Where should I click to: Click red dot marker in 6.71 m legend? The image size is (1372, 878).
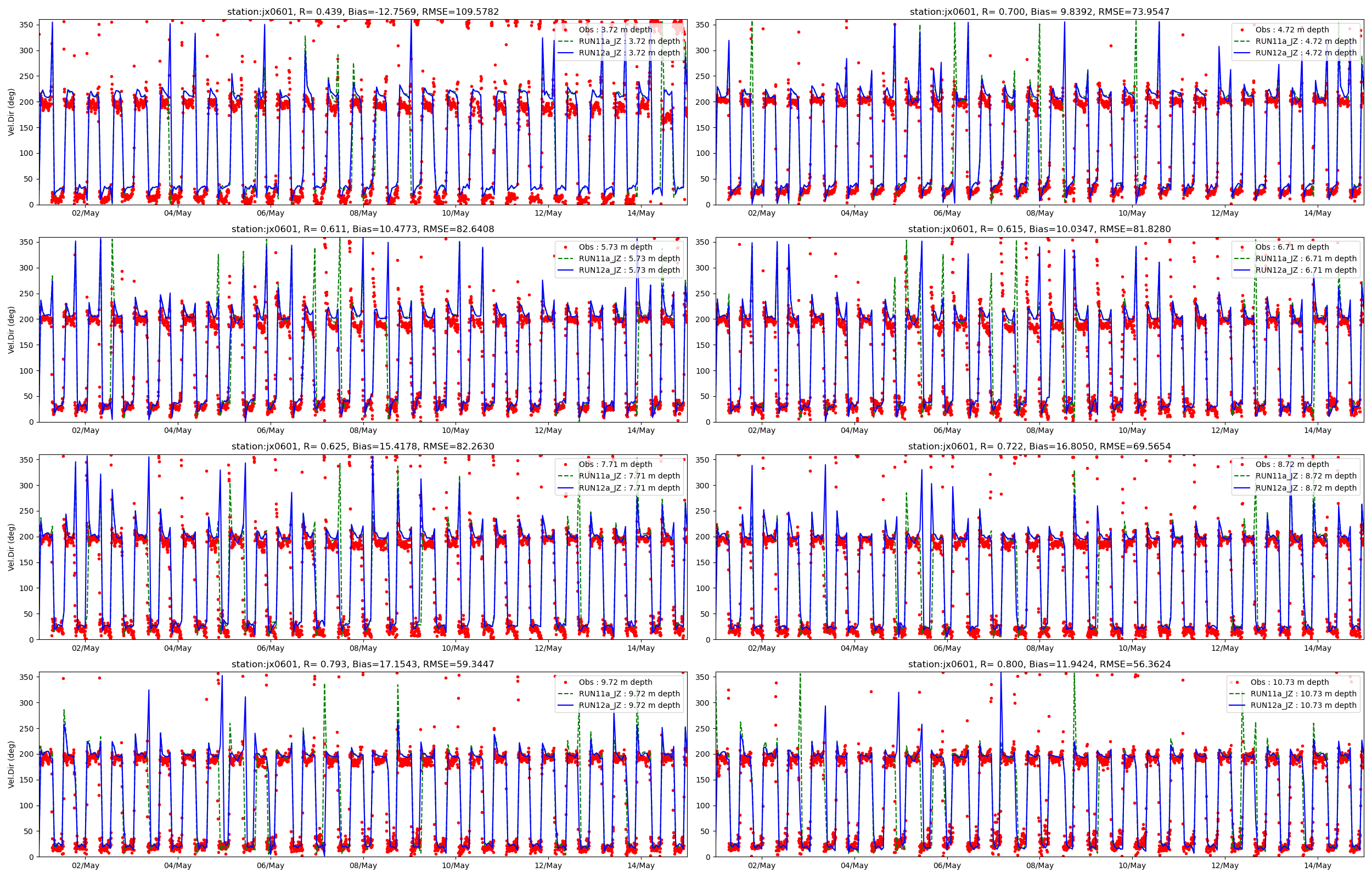(x=1242, y=247)
